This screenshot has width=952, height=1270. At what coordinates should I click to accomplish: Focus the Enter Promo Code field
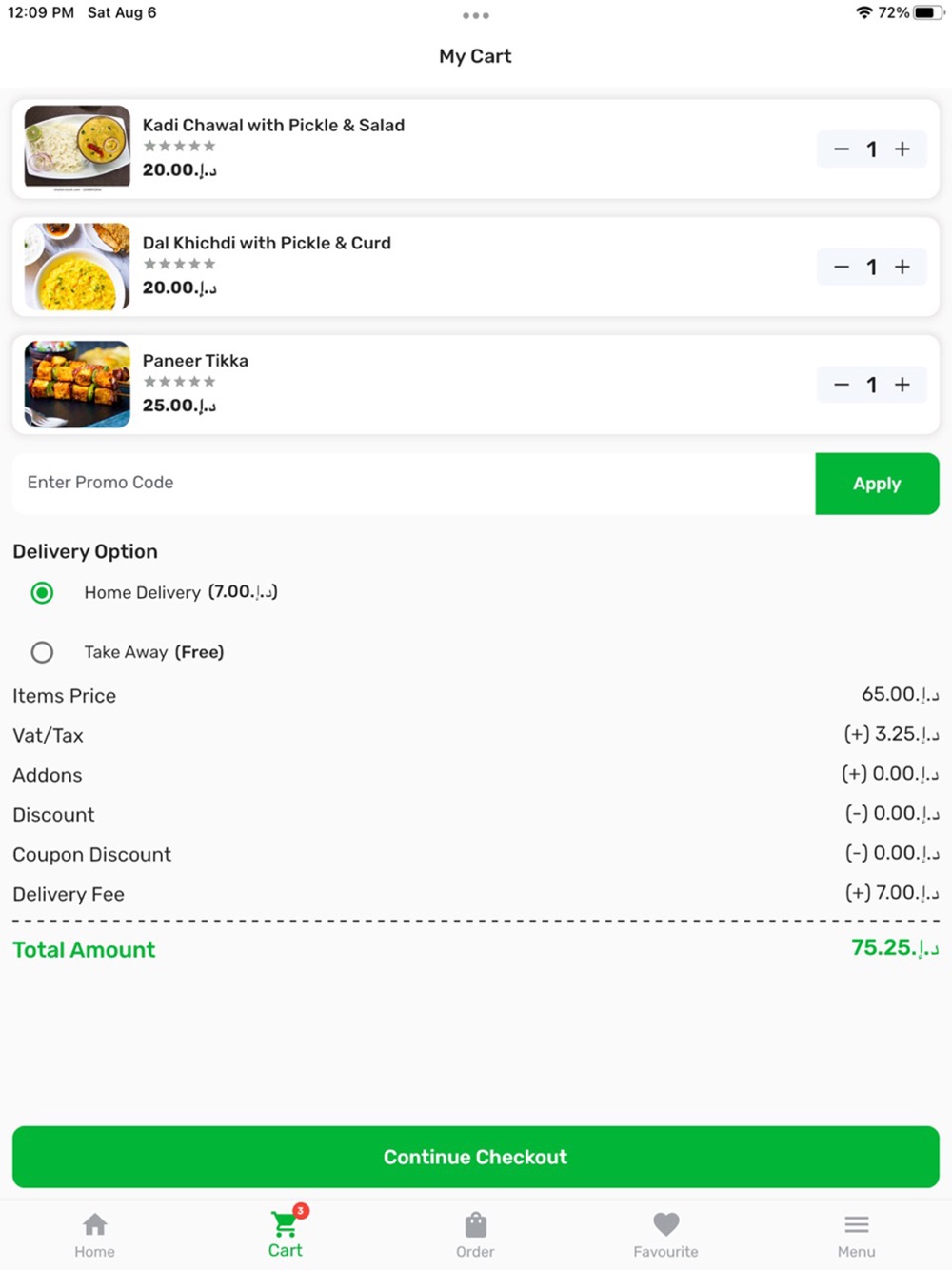coord(414,484)
